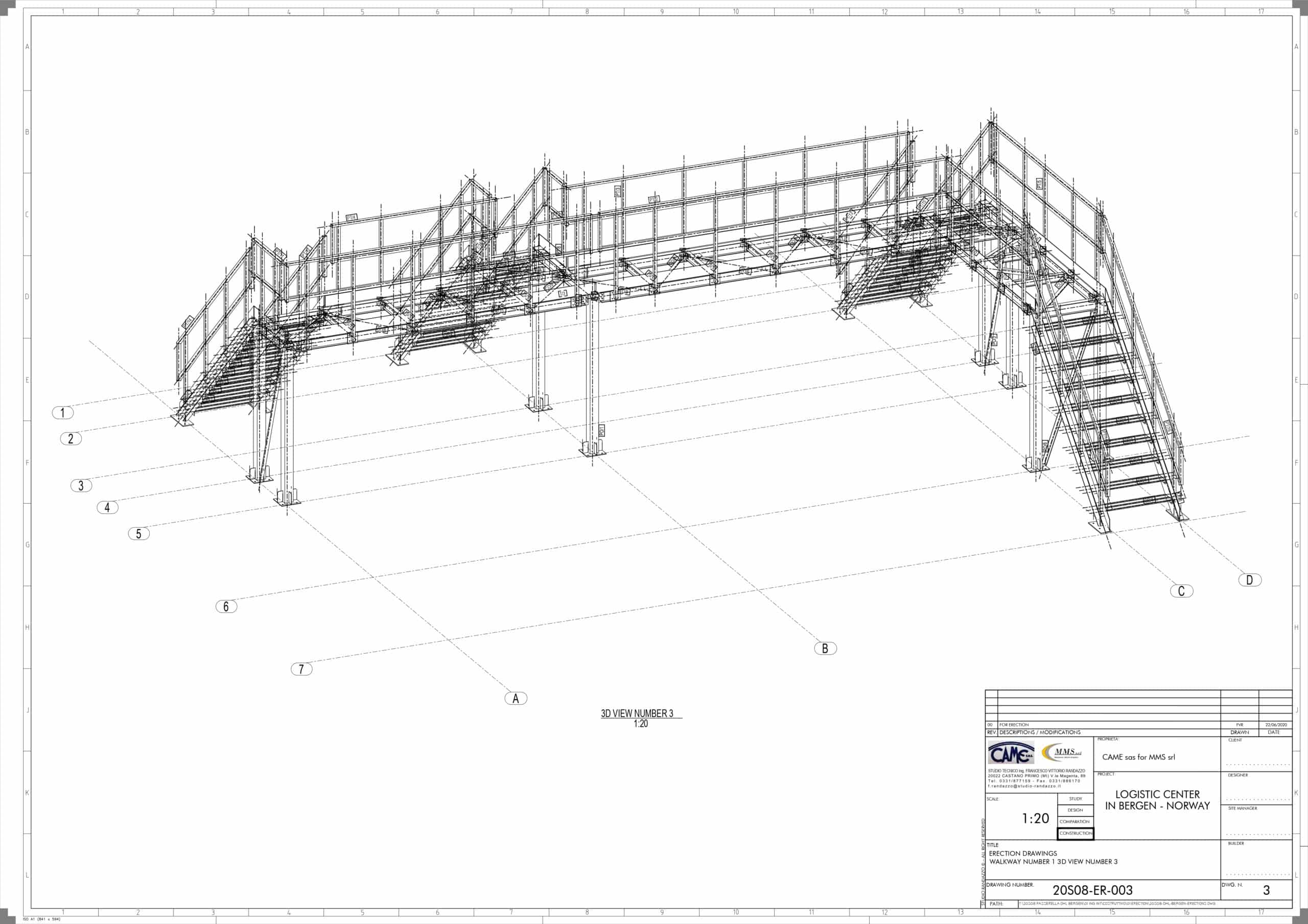Click the 3D VIEW NUMBER 3 caption
This screenshot has height=924, width=1308.
pos(637,713)
